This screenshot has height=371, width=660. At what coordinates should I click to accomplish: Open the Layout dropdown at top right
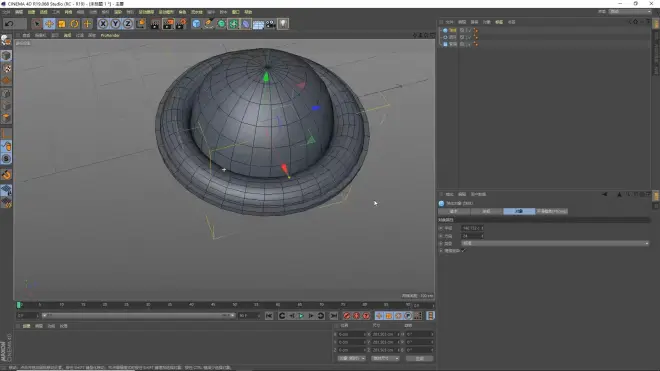click(630, 12)
